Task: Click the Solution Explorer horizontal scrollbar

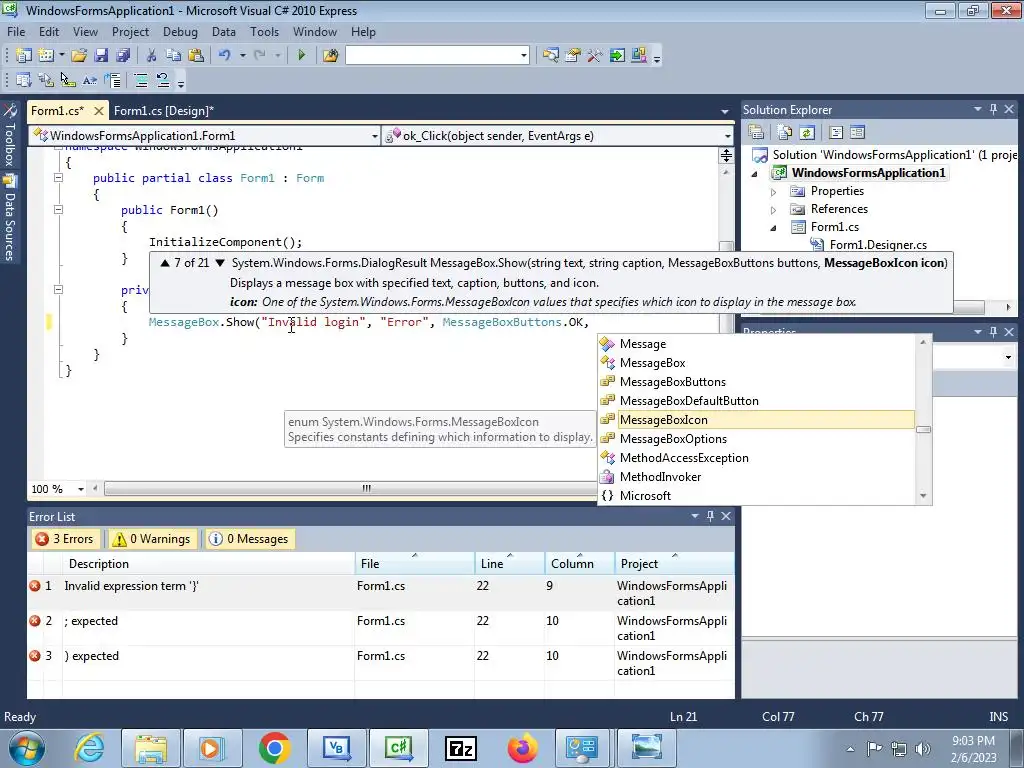Action: [967, 307]
